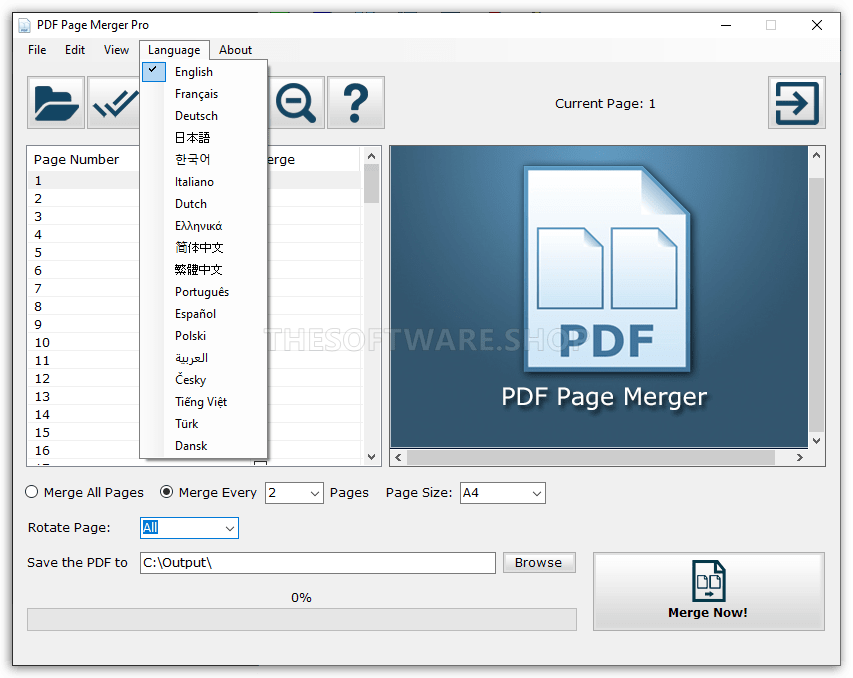Click the Merge Now! button
Viewport: 853px width, 678px height.
coord(708,591)
